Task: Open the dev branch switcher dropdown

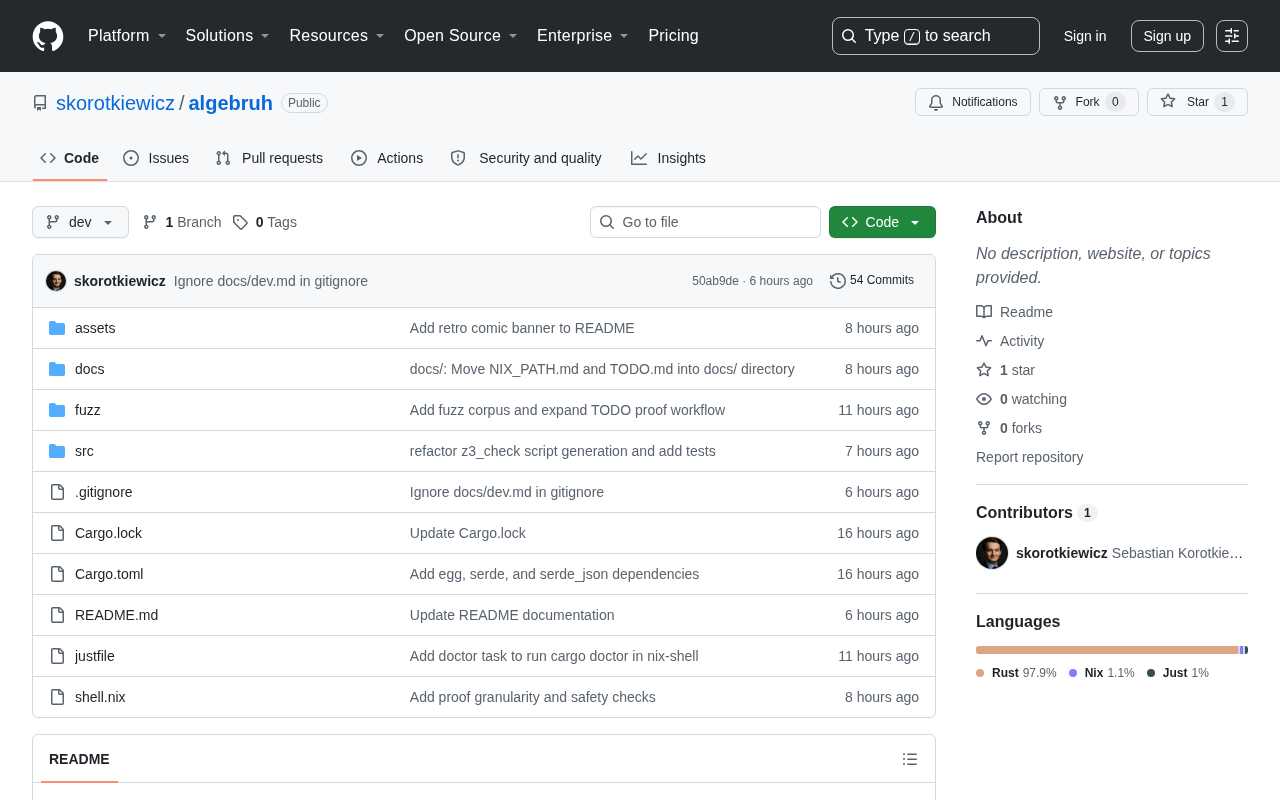Action: [80, 222]
